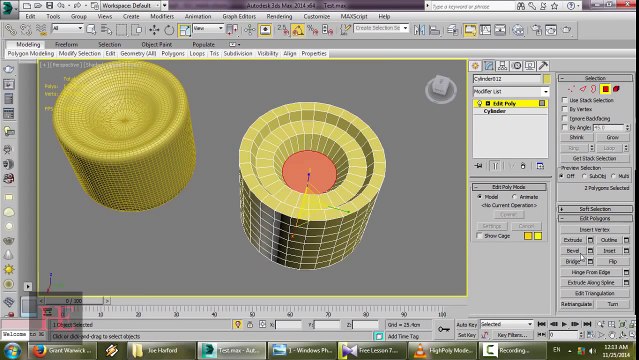This screenshot has height=360, width=639.
Task: Enable Use Stack Selection checkbox
Action: pyautogui.click(x=564, y=100)
